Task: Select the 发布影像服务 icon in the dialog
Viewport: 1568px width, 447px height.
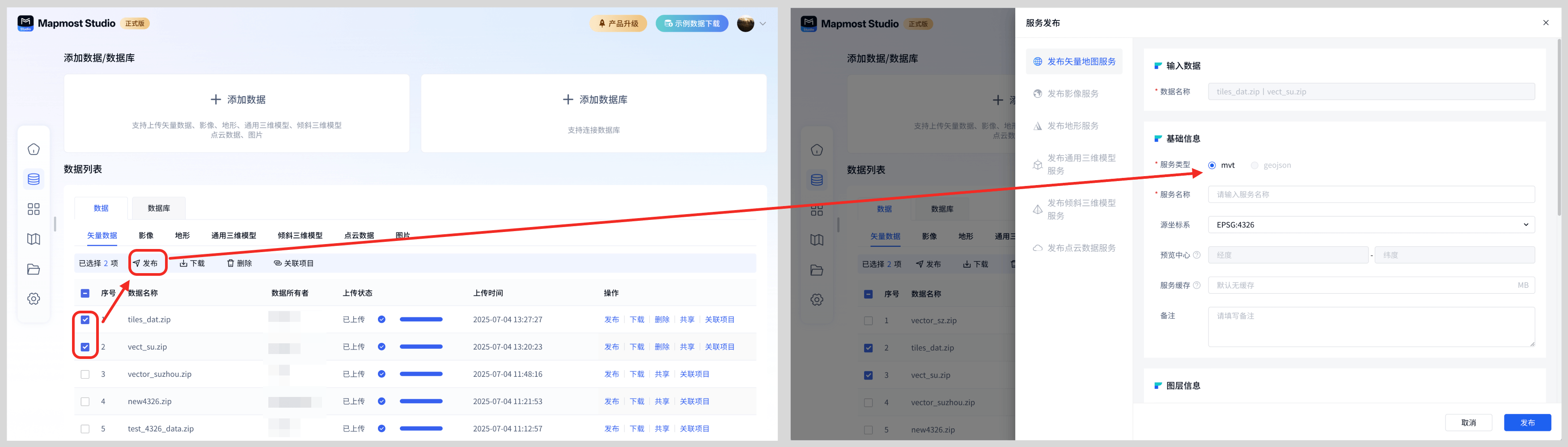Action: point(1038,94)
